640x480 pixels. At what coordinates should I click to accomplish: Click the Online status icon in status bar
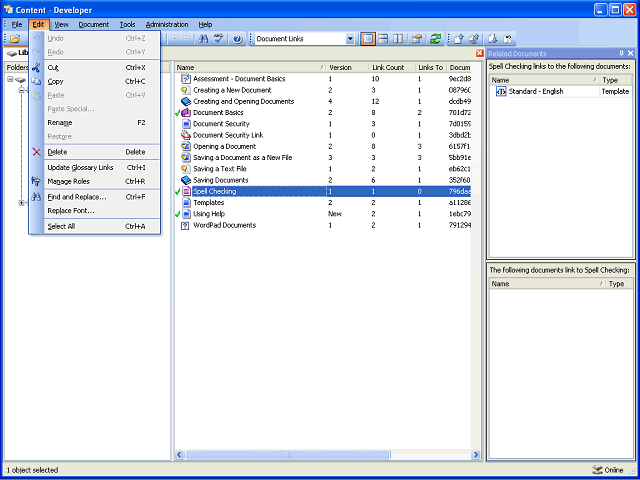coord(598,470)
